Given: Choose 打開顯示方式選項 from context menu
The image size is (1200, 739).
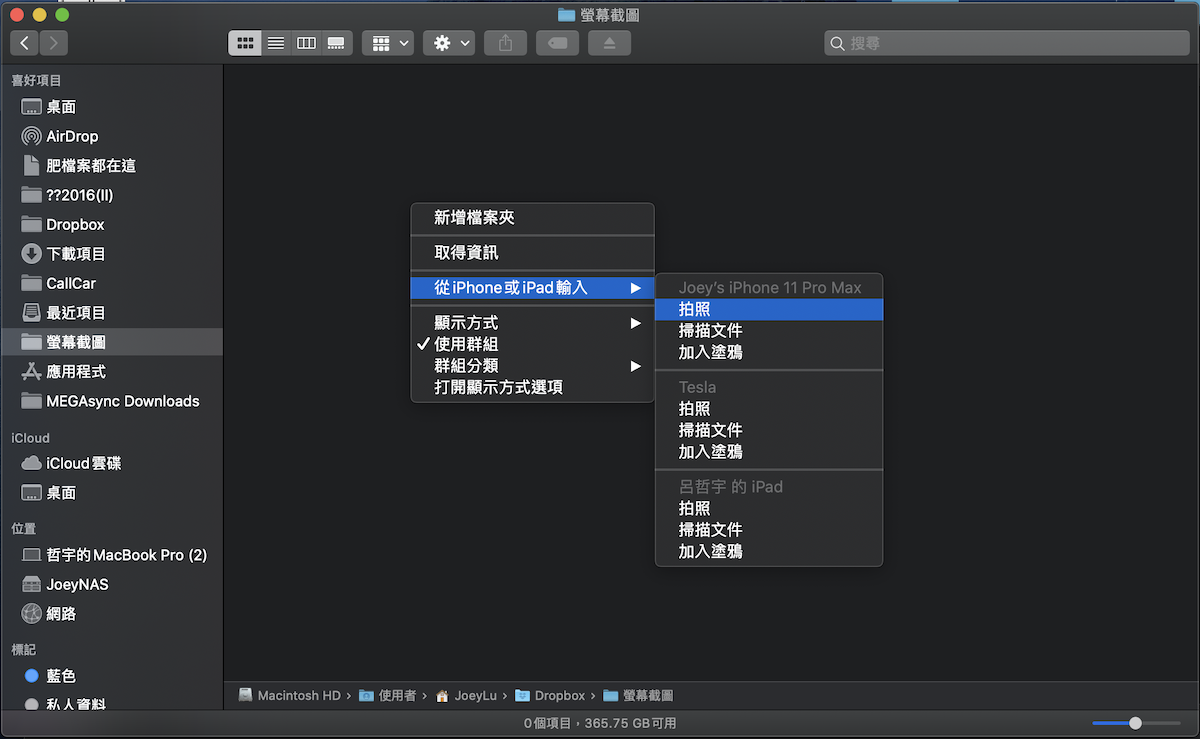Looking at the screenshot, I should coord(532,387).
